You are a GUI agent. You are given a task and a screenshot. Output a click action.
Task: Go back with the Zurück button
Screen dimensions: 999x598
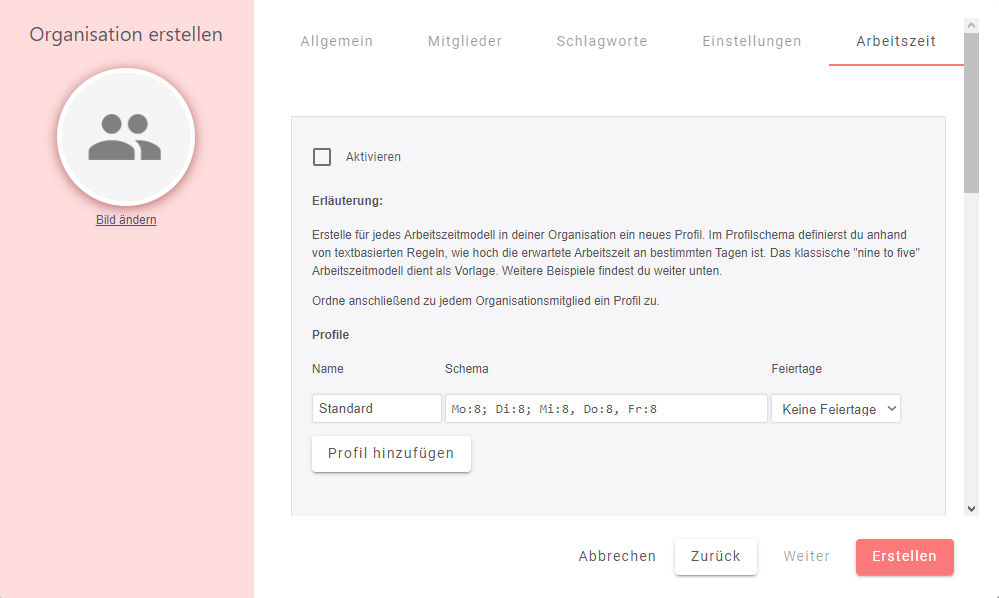[716, 557]
